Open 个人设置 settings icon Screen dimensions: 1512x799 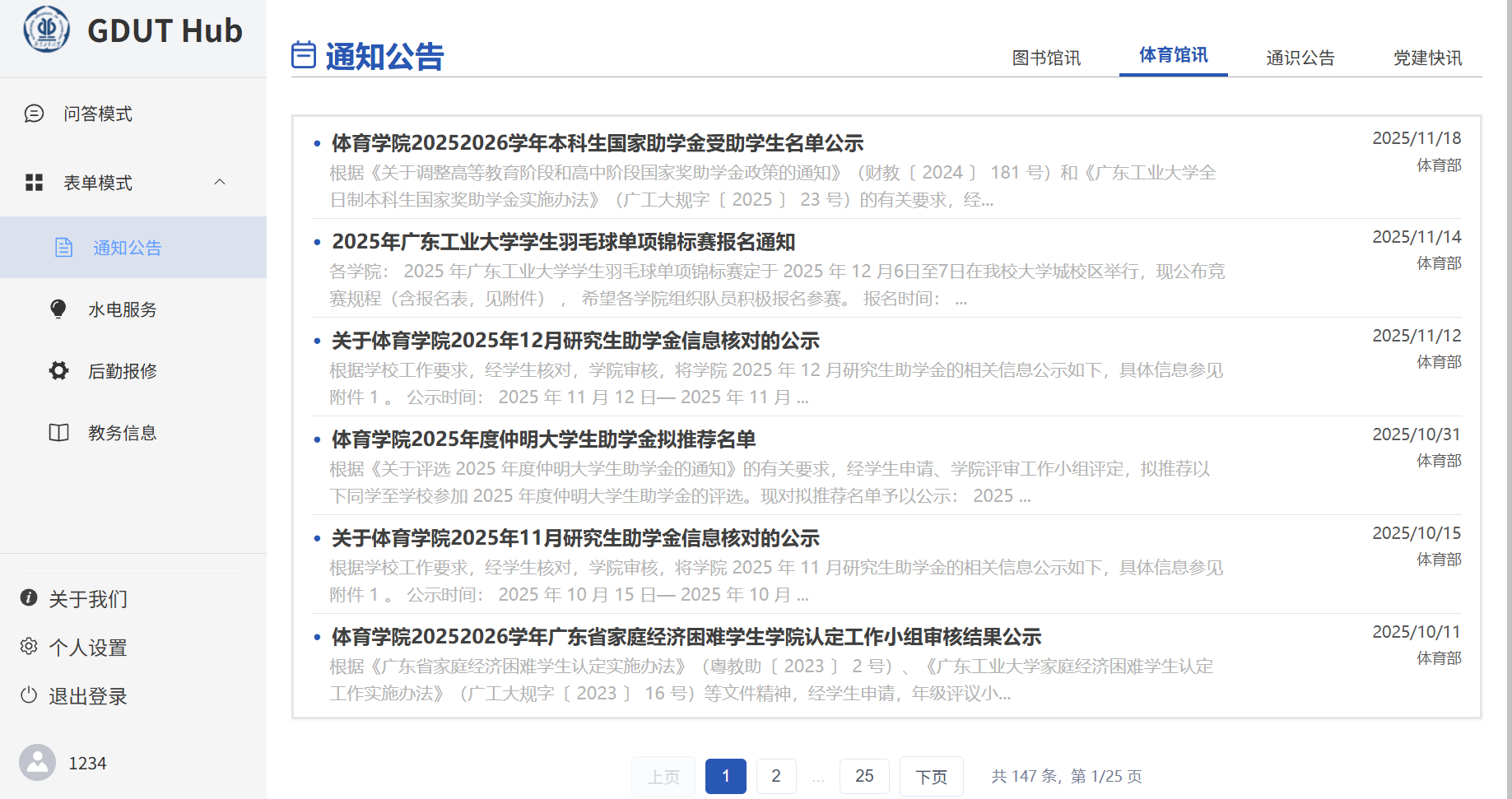29,647
